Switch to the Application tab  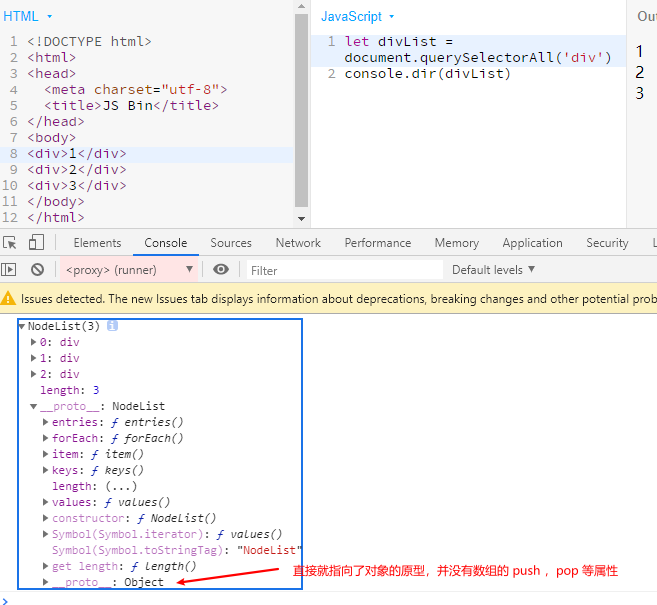532,243
